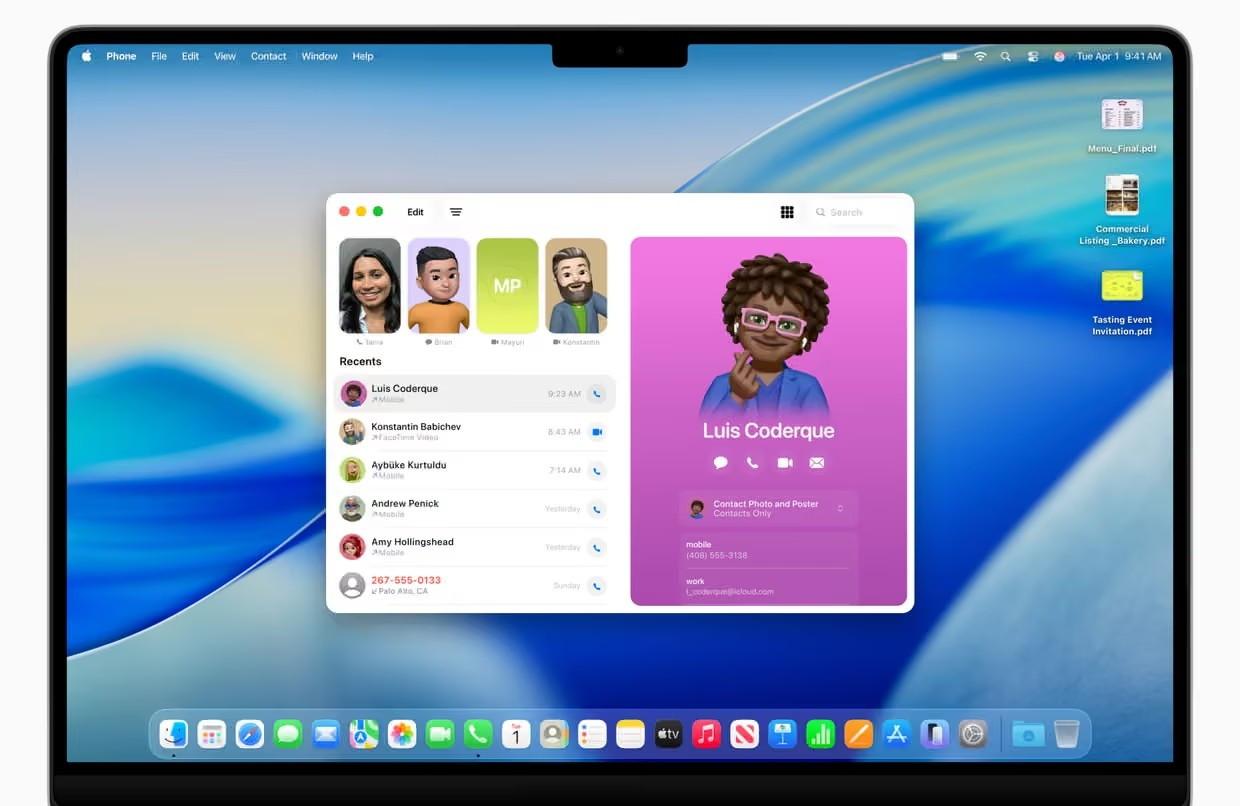Open the View menu
The height and width of the screenshot is (806, 1240).
225,56
